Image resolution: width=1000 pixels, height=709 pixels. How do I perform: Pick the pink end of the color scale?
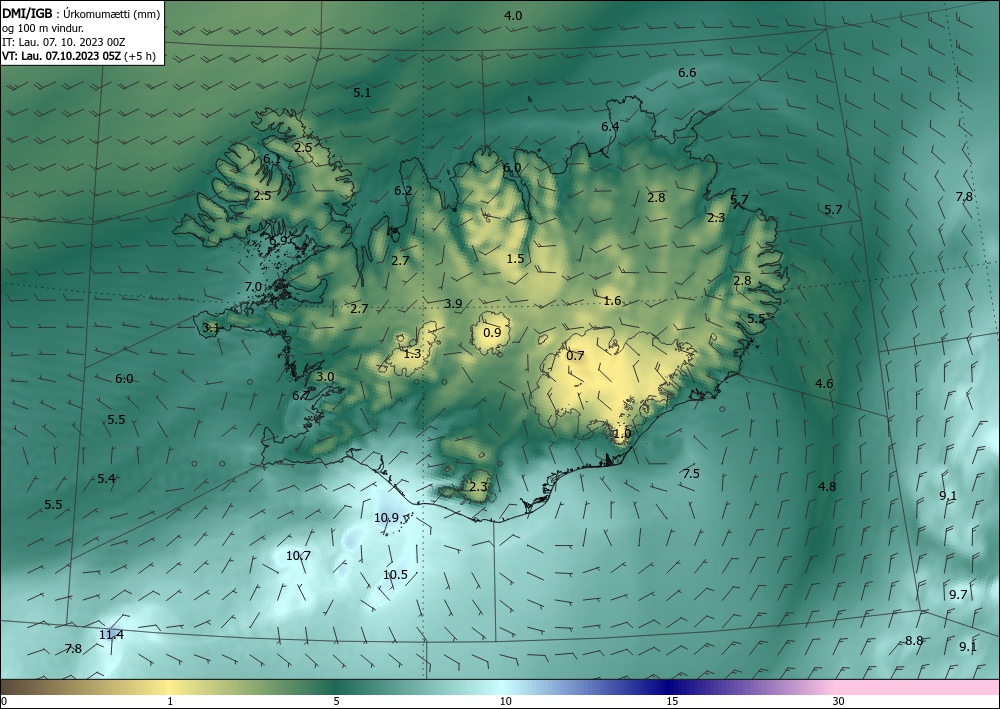coord(918,687)
